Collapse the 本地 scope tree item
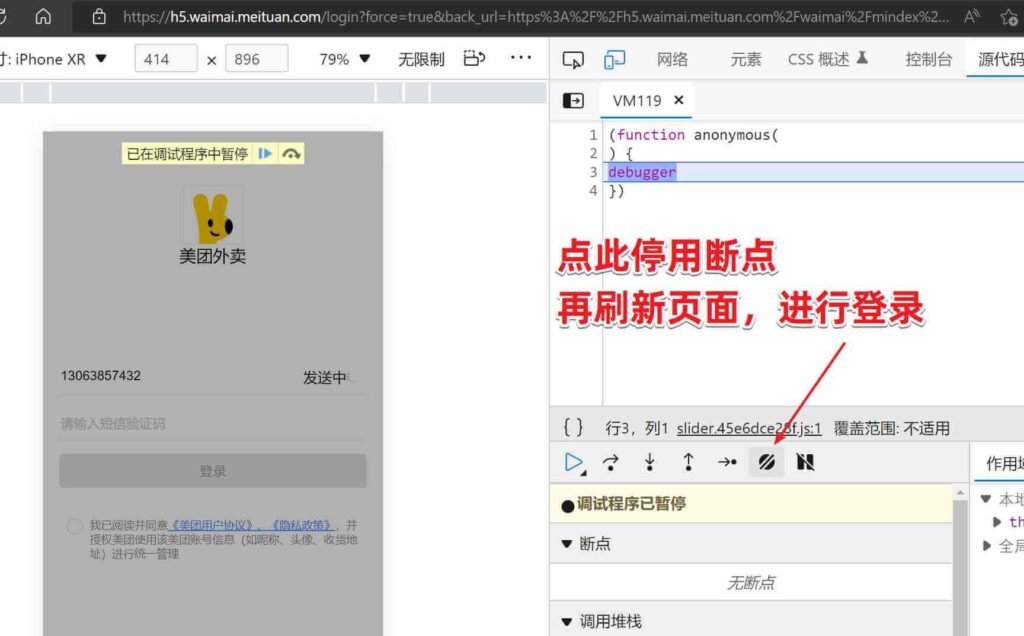This screenshot has height=636, width=1024. point(986,499)
